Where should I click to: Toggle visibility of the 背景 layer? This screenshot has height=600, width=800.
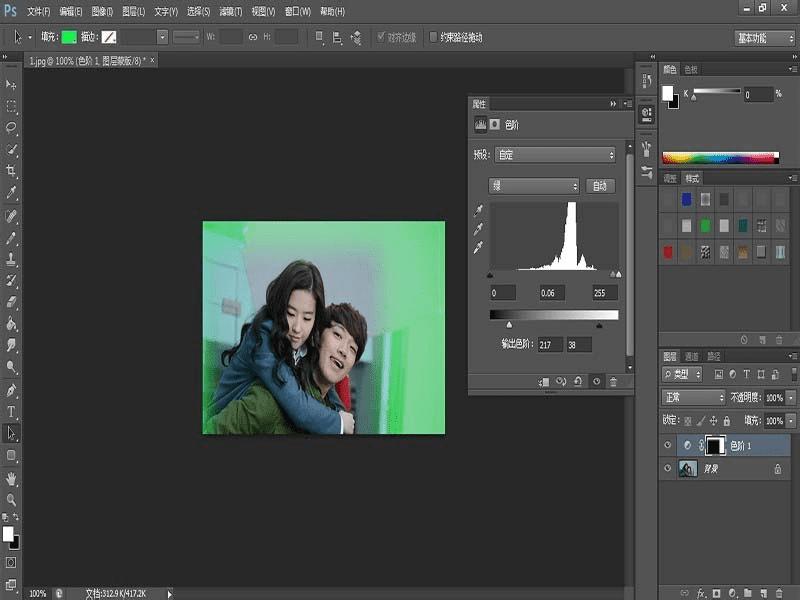coord(668,468)
